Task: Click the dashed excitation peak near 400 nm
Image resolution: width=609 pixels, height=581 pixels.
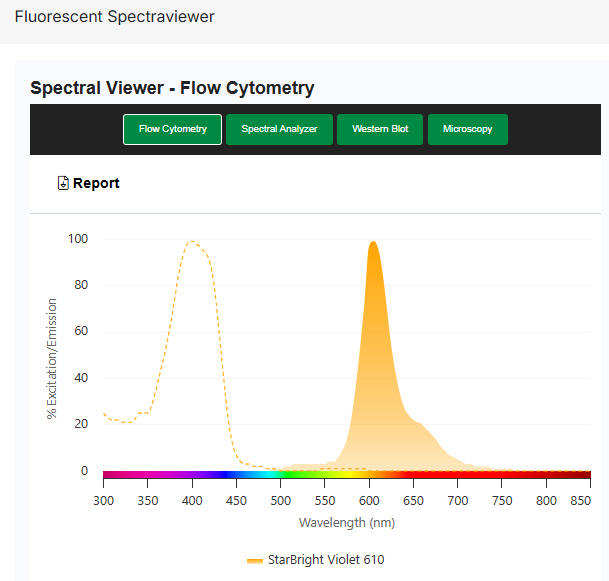Action: pyautogui.click(x=191, y=242)
